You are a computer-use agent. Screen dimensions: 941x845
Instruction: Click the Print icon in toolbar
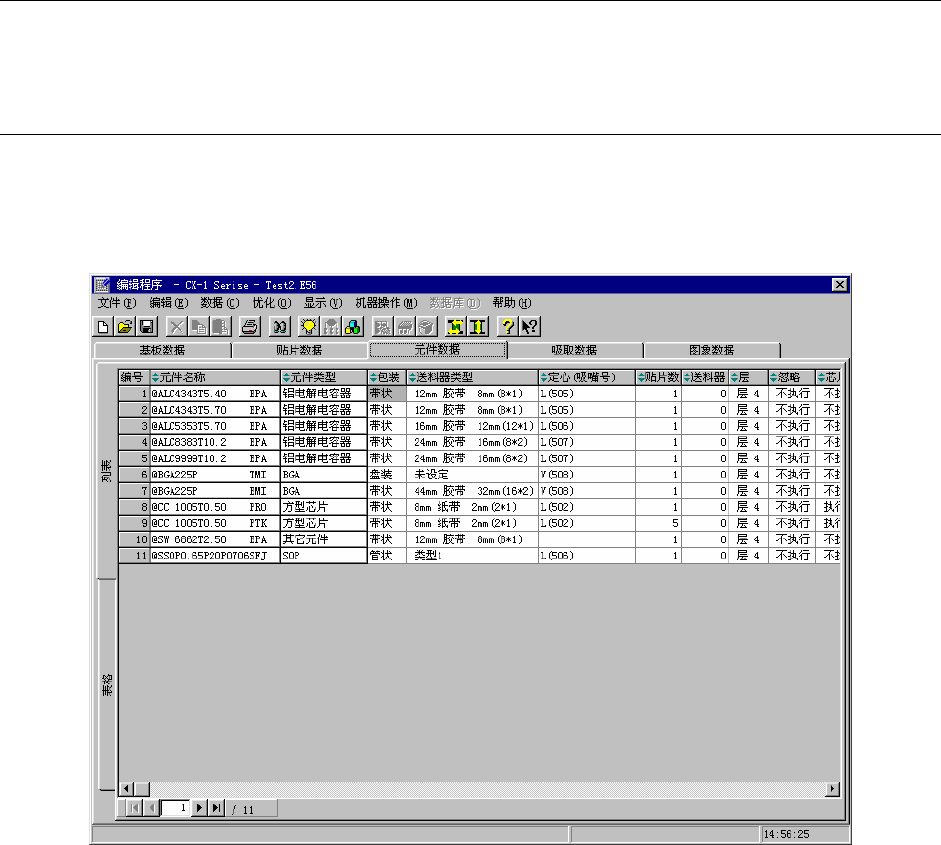[x=249, y=327]
